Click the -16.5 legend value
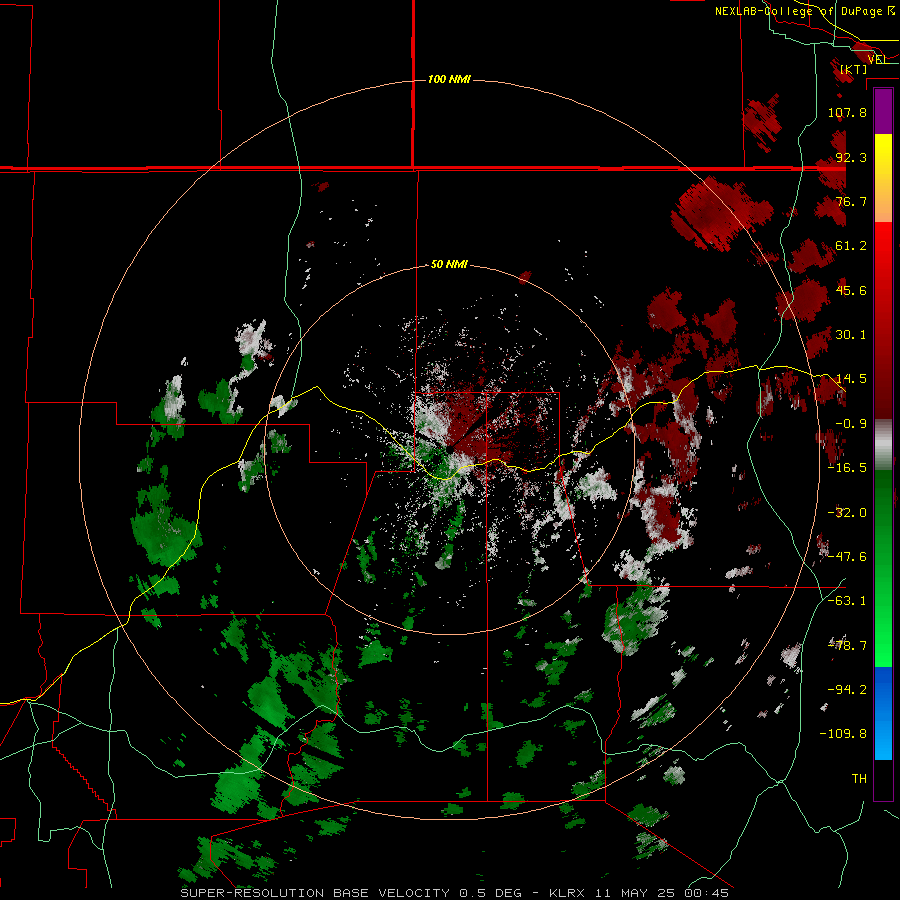Viewport: 900px width, 900px height. [x=847, y=468]
